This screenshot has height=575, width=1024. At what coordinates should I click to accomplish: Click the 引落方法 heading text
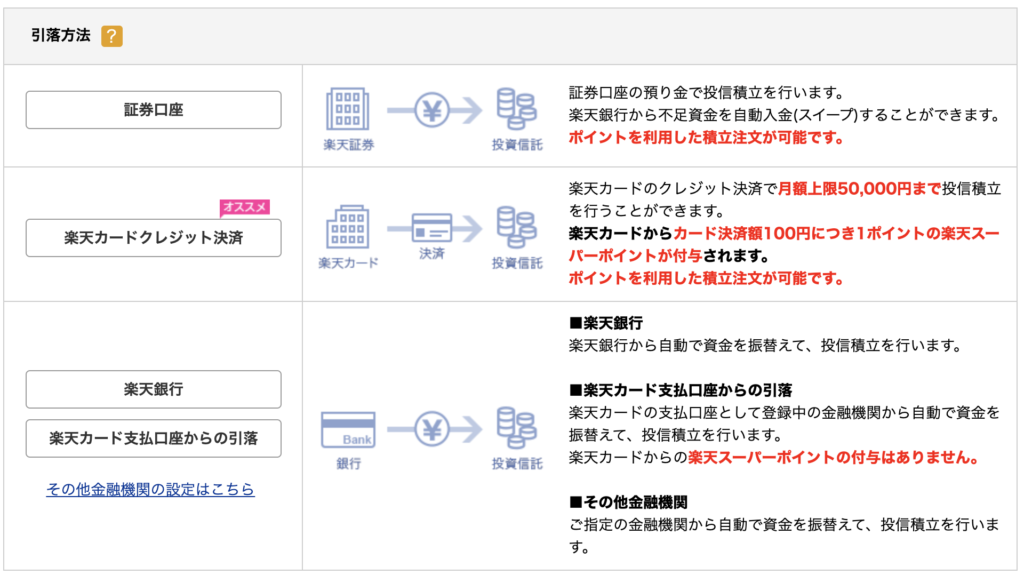click(x=61, y=35)
